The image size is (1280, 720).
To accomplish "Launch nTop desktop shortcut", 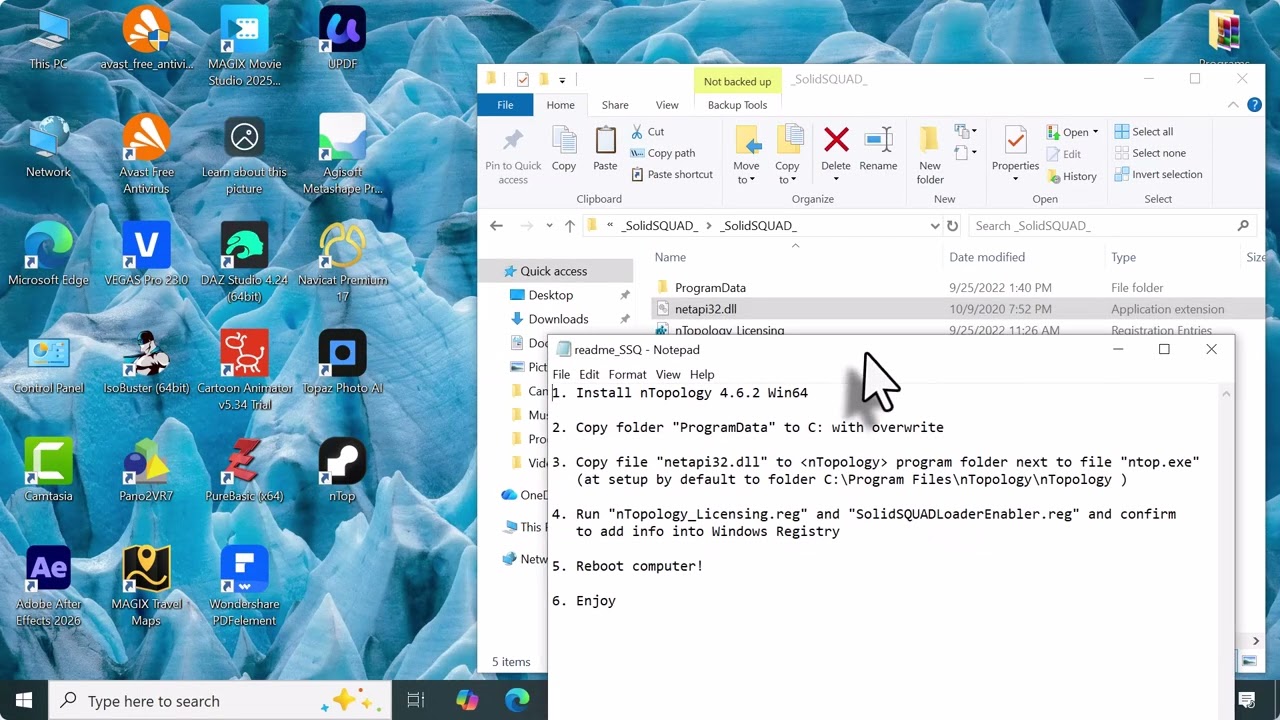I will (342, 472).
